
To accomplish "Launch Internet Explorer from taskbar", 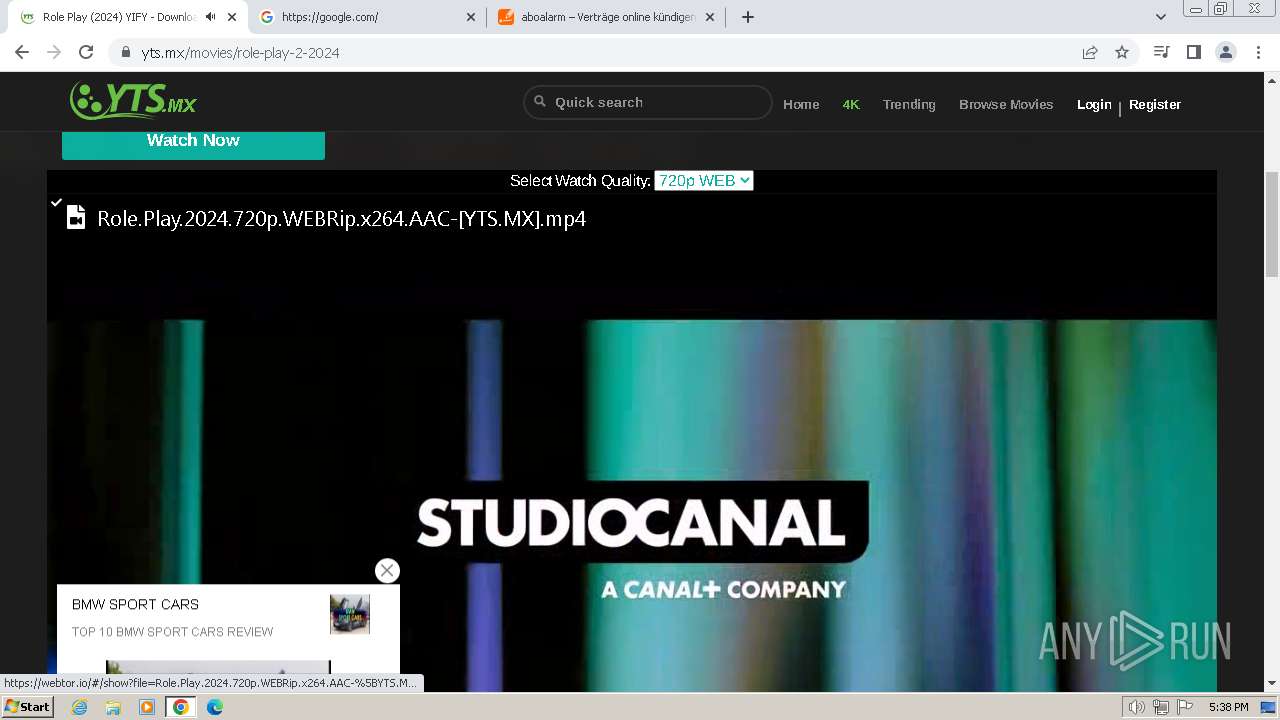I will 80,707.
